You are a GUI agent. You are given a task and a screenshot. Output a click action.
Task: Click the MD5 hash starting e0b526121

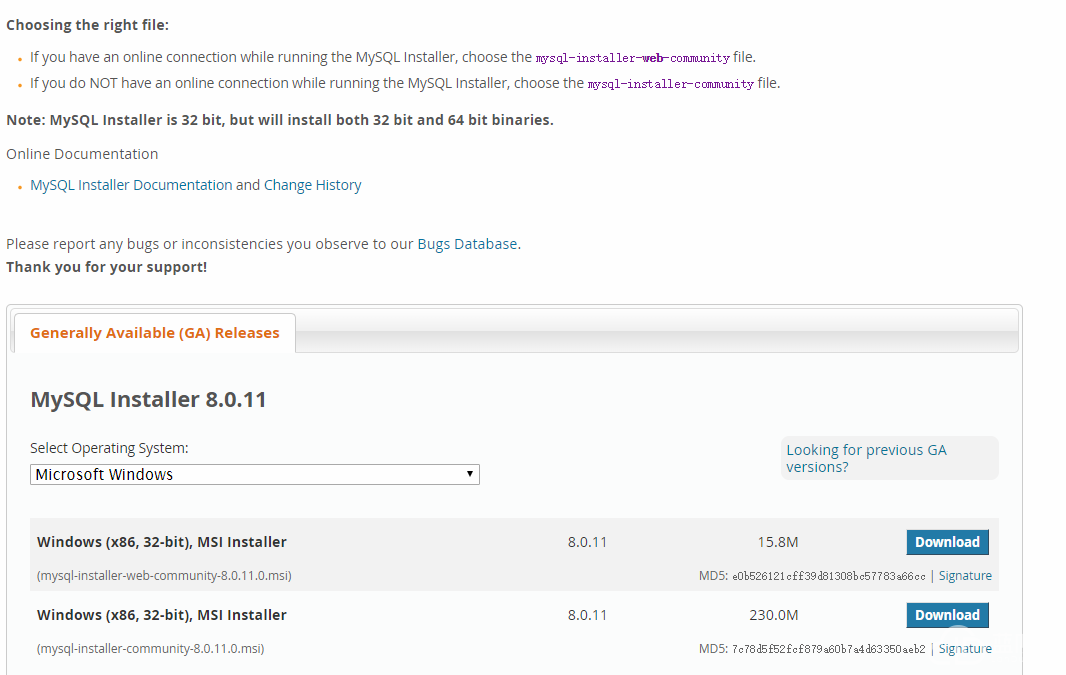pyautogui.click(x=829, y=576)
